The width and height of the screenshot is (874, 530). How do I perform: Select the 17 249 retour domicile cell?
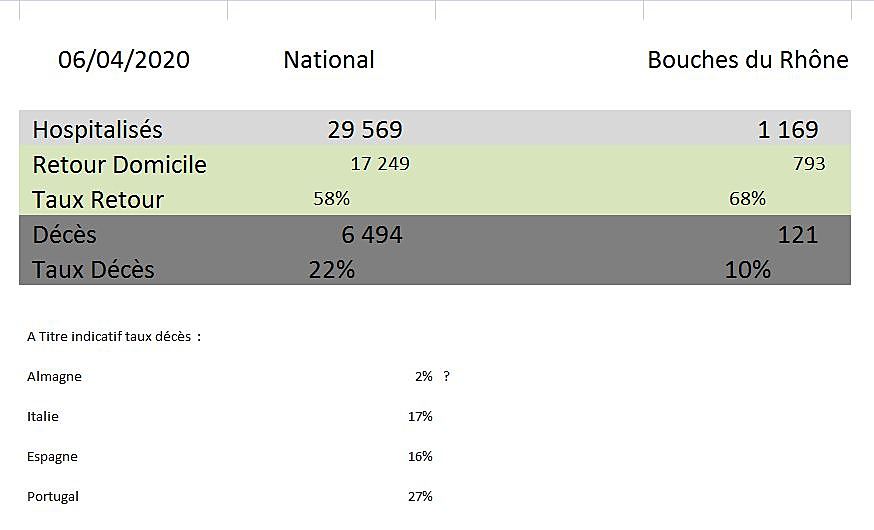(380, 163)
